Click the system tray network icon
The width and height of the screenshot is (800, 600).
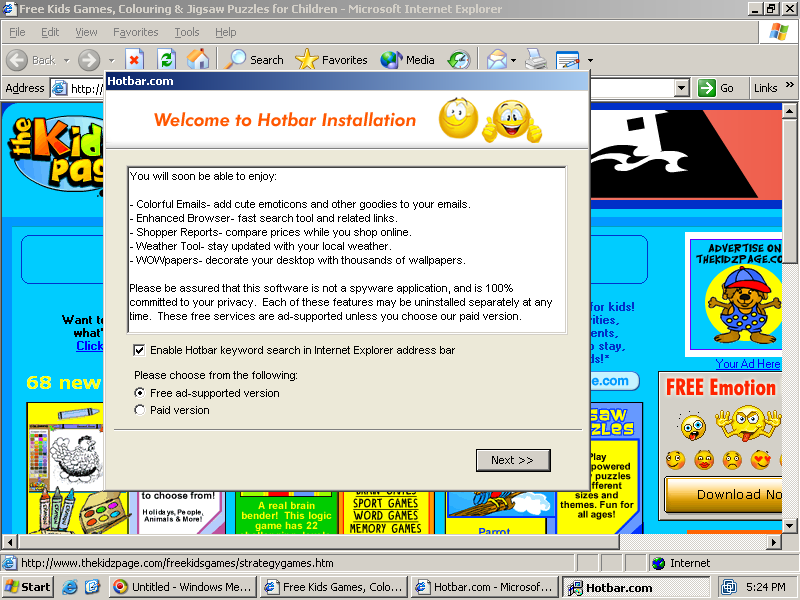729,587
